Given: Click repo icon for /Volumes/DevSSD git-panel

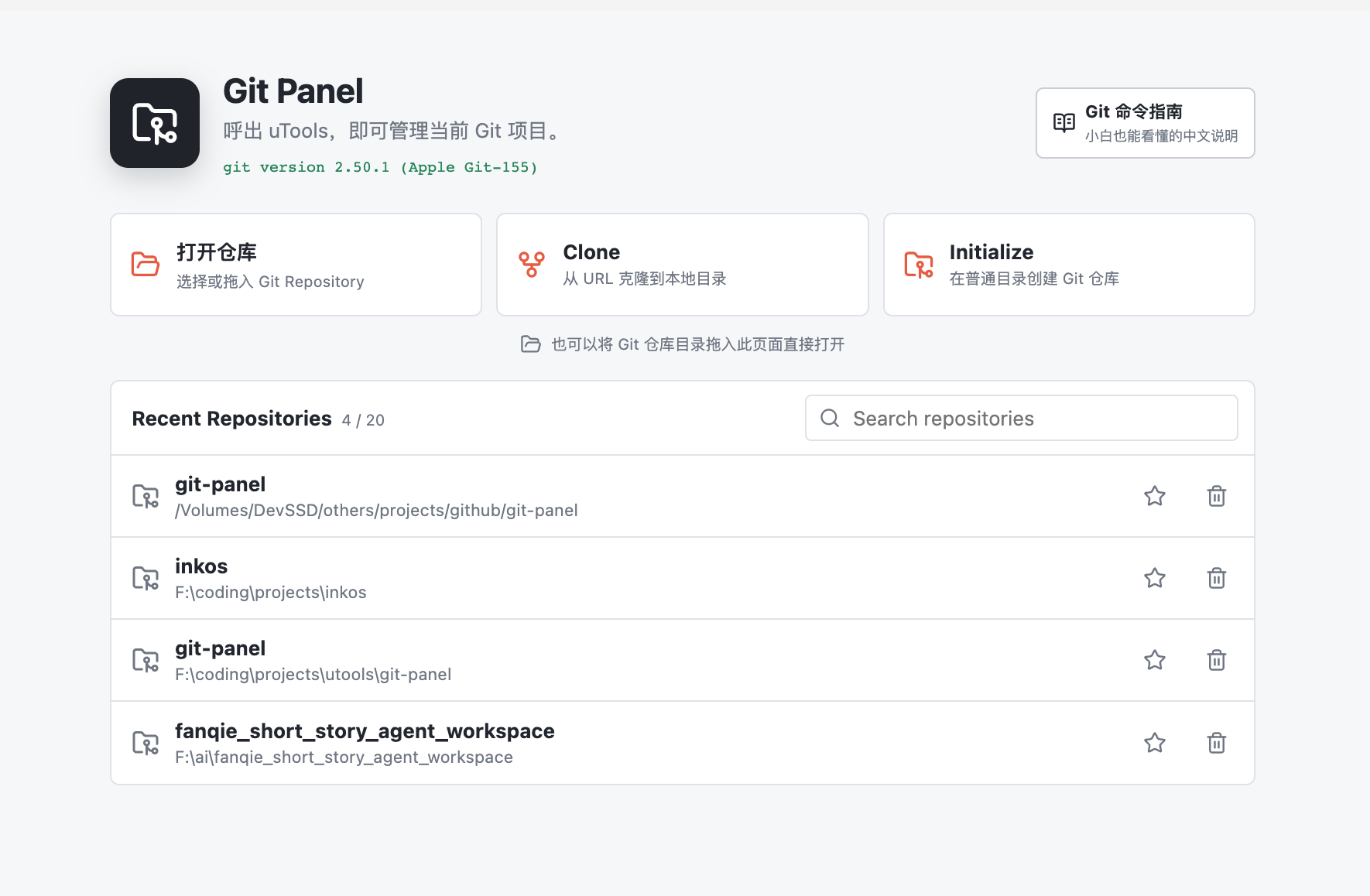Looking at the screenshot, I should tap(146, 497).
